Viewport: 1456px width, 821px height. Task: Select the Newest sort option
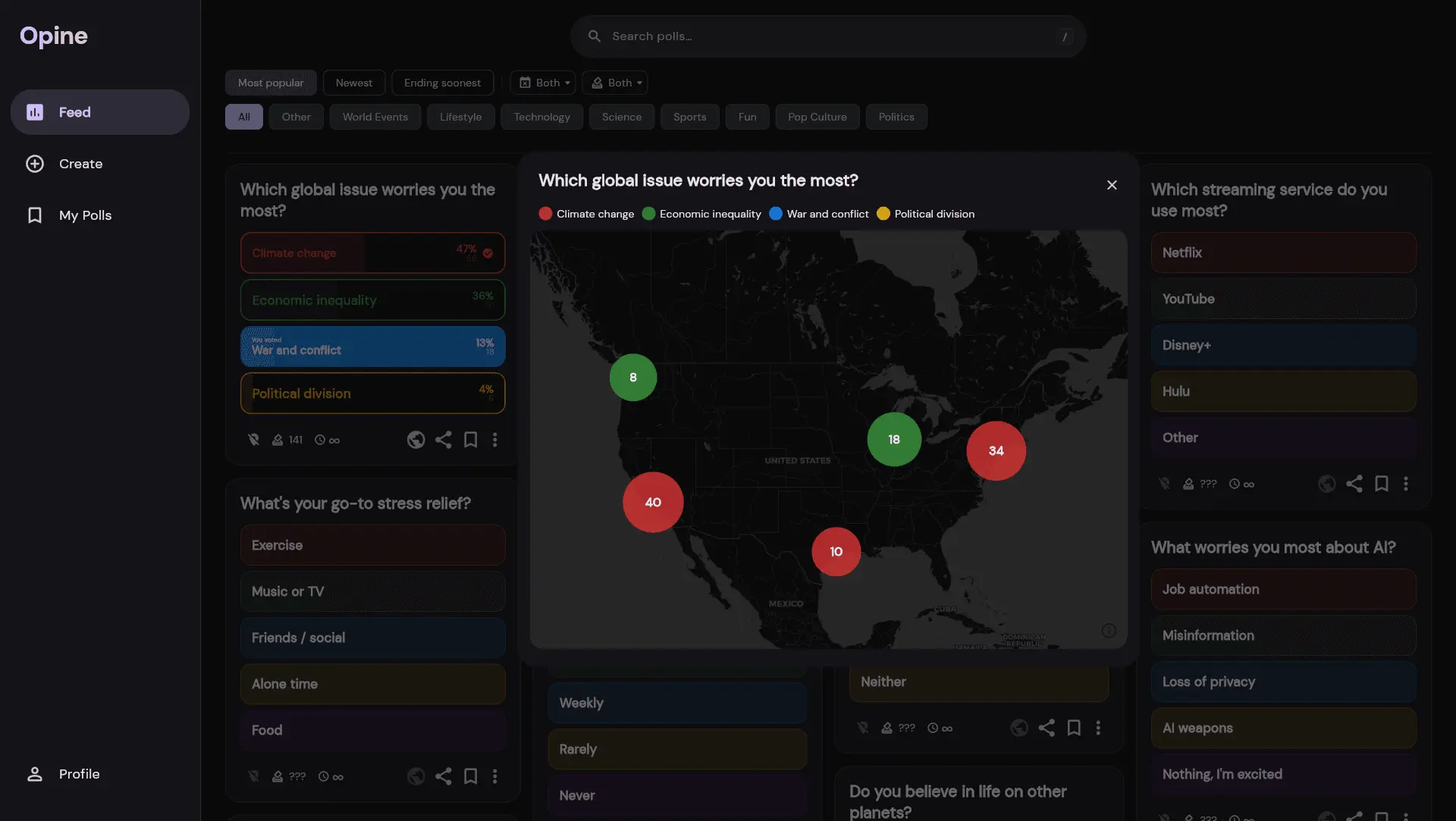[x=354, y=83]
